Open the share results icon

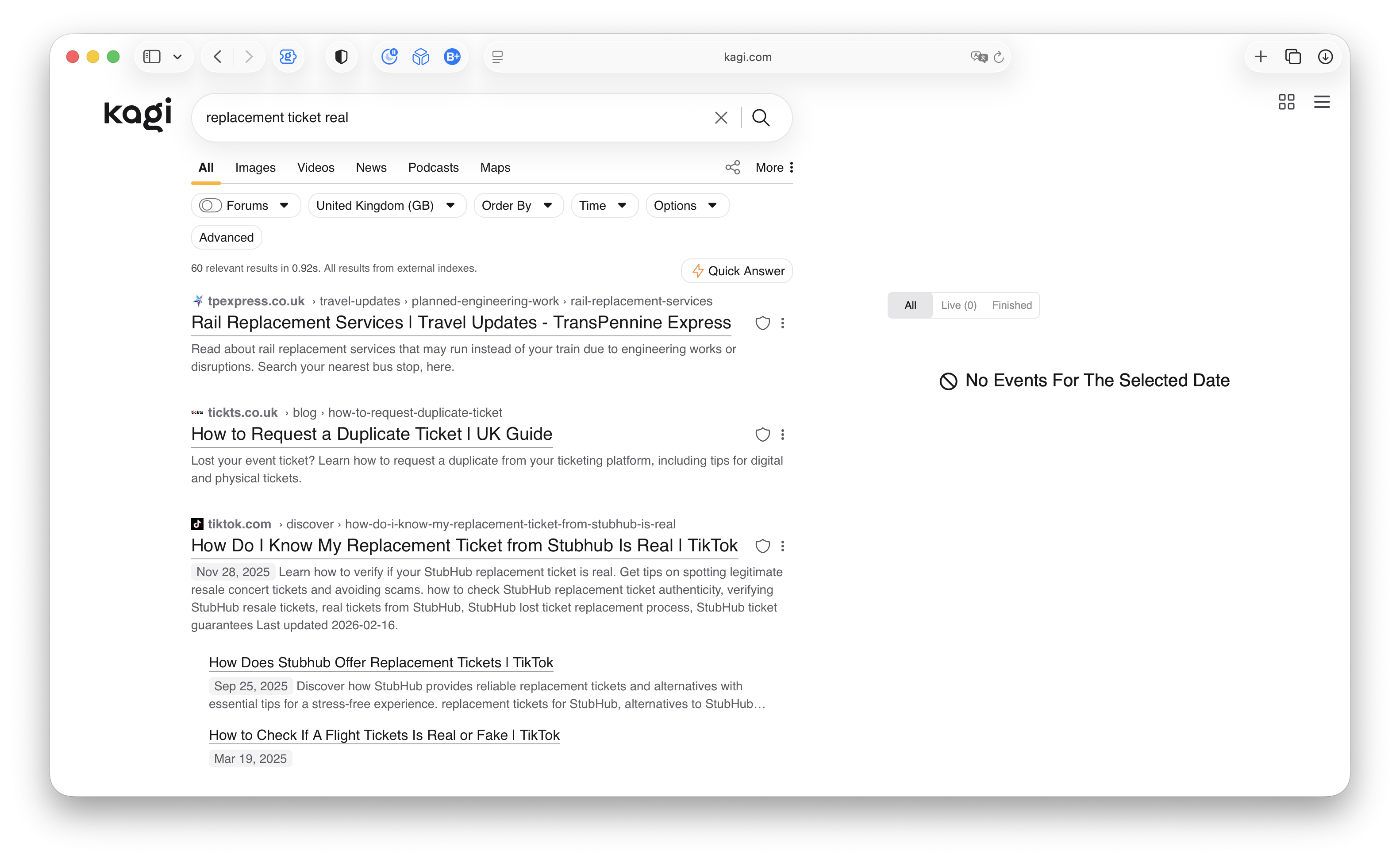[x=732, y=167]
